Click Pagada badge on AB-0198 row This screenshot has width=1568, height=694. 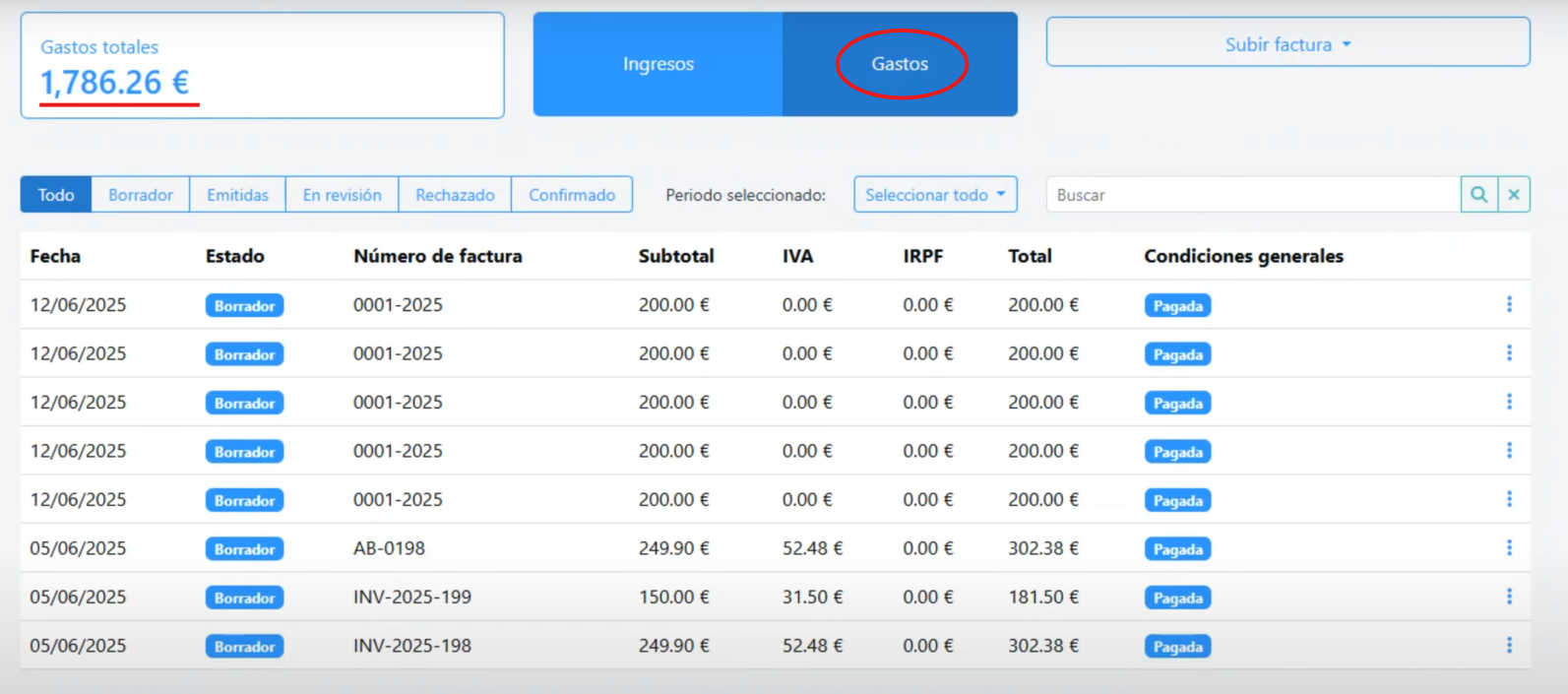tap(1177, 549)
